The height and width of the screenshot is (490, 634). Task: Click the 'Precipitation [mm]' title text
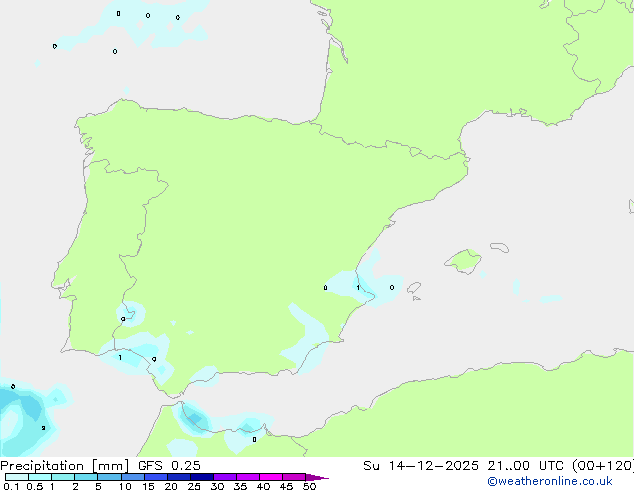[64, 466]
